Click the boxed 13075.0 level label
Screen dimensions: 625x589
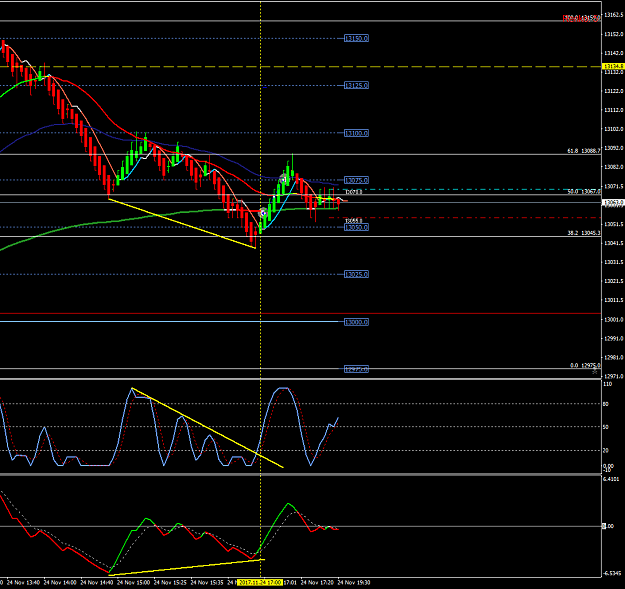[356, 180]
